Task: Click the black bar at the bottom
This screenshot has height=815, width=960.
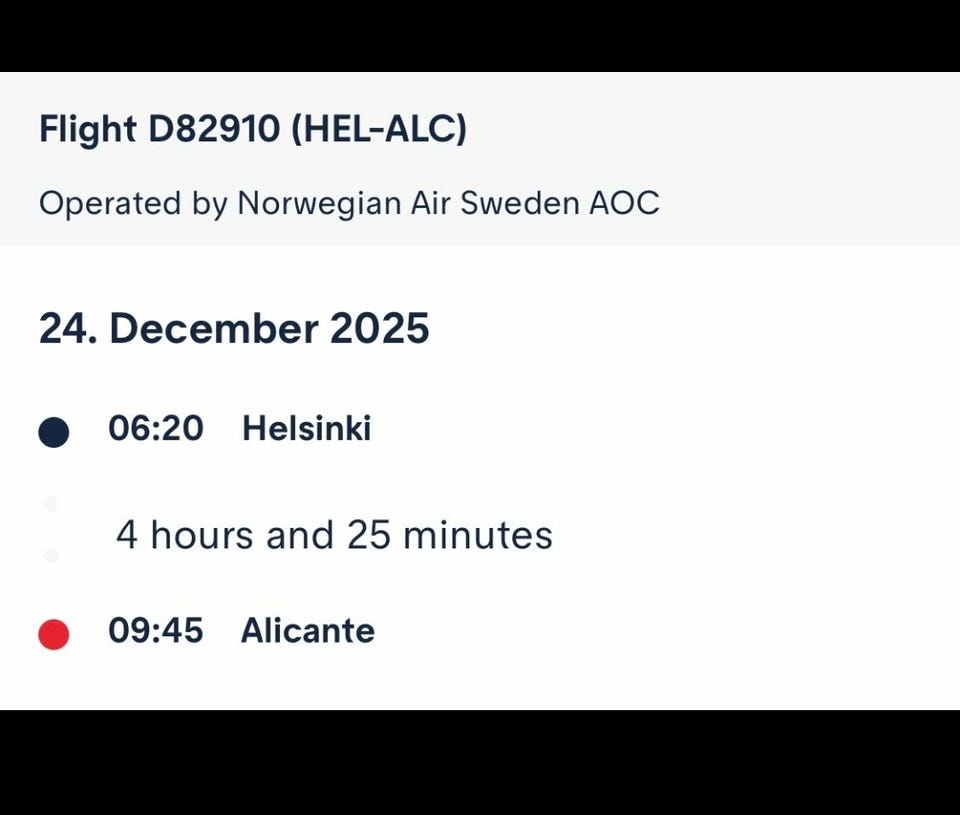Action: 480,762
